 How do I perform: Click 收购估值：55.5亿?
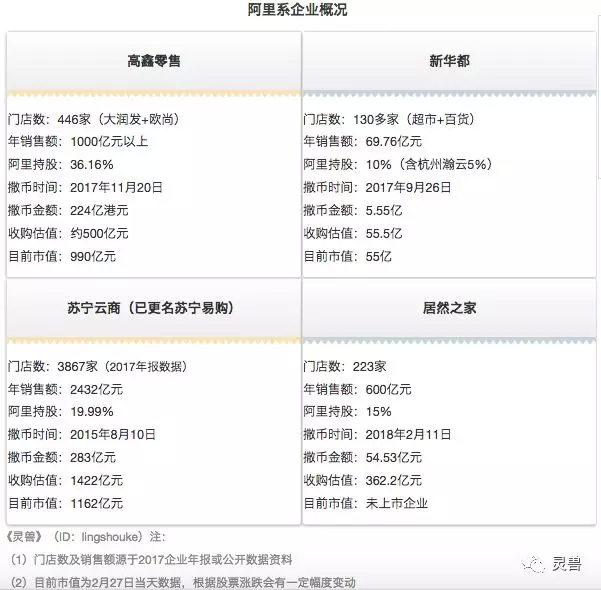(353, 233)
